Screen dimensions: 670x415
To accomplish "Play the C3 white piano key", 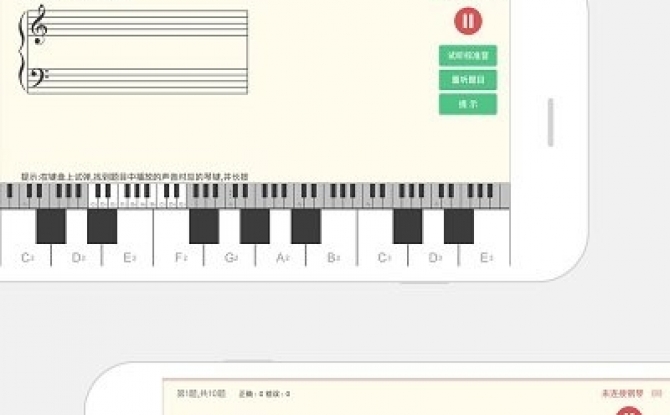I will [x=383, y=256].
